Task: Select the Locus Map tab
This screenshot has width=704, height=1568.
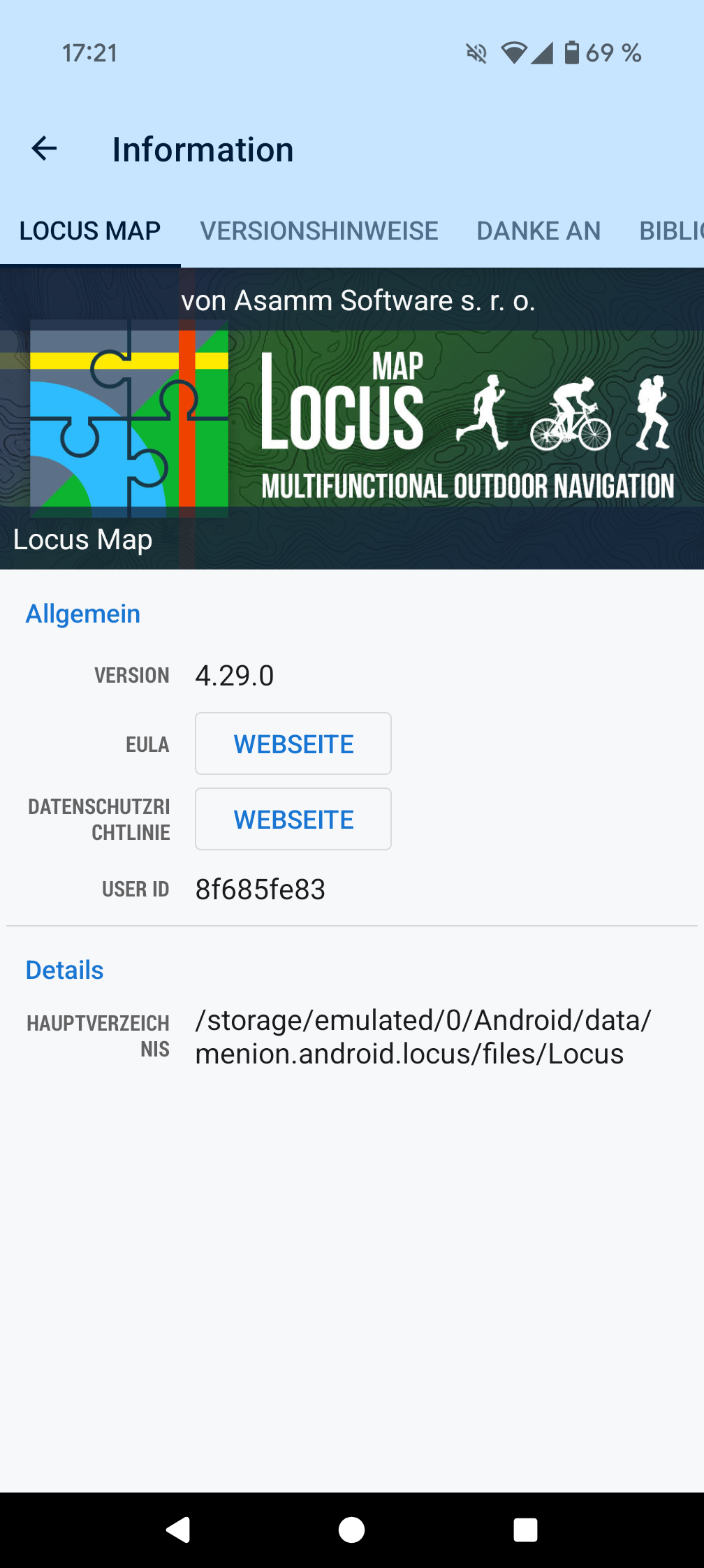Action: (x=90, y=231)
